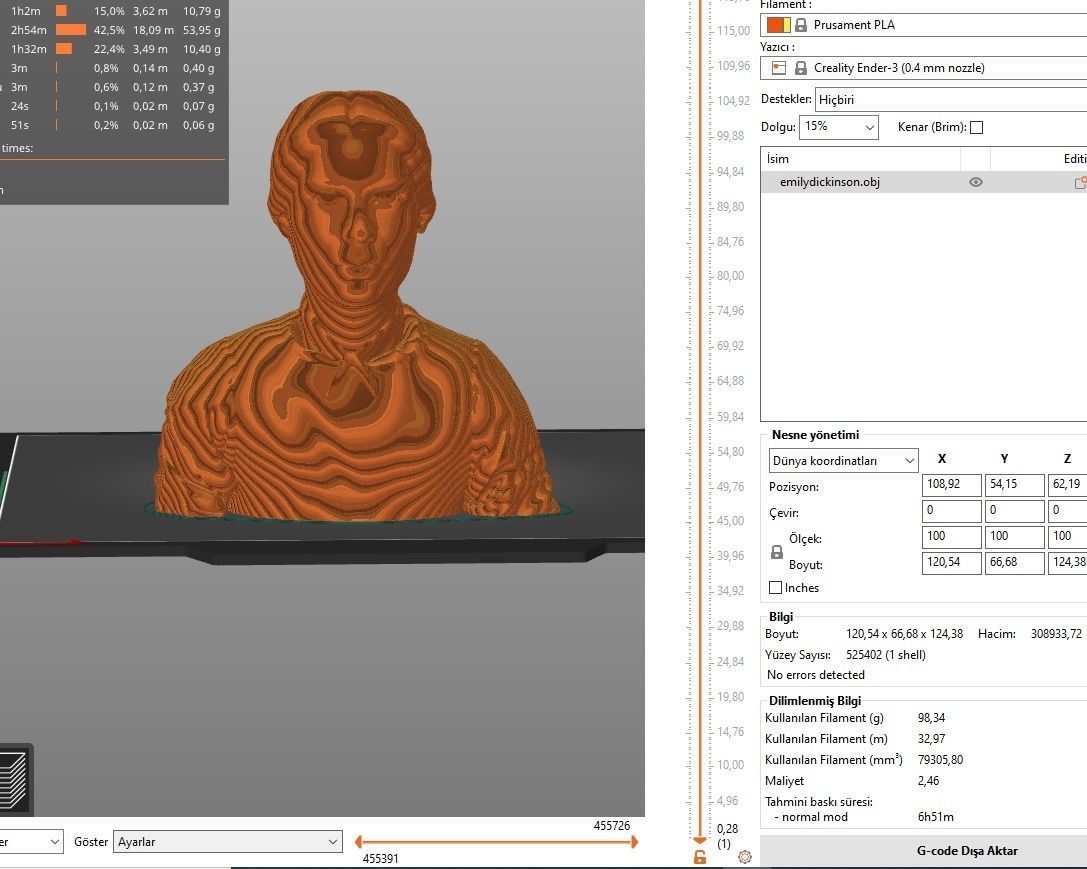Click the Prusament PLA filament color swatch

[778, 25]
